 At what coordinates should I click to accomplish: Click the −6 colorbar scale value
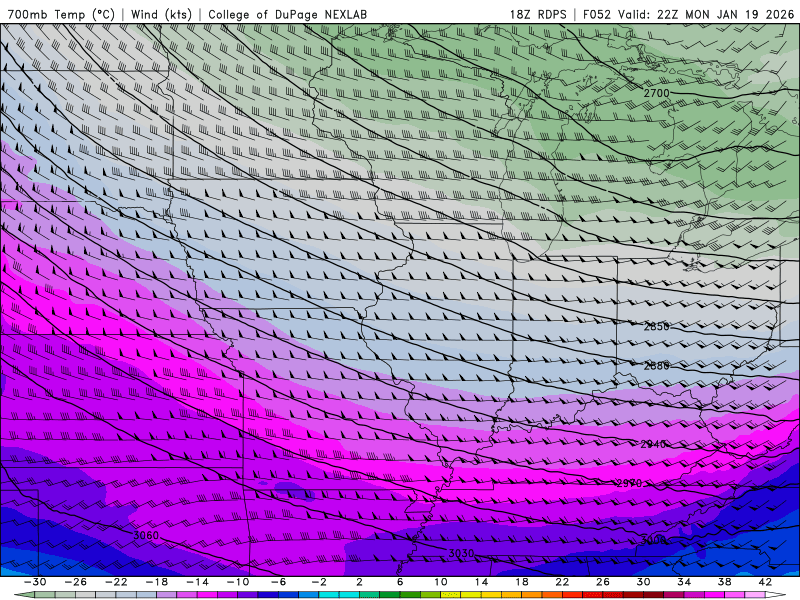point(278,582)
